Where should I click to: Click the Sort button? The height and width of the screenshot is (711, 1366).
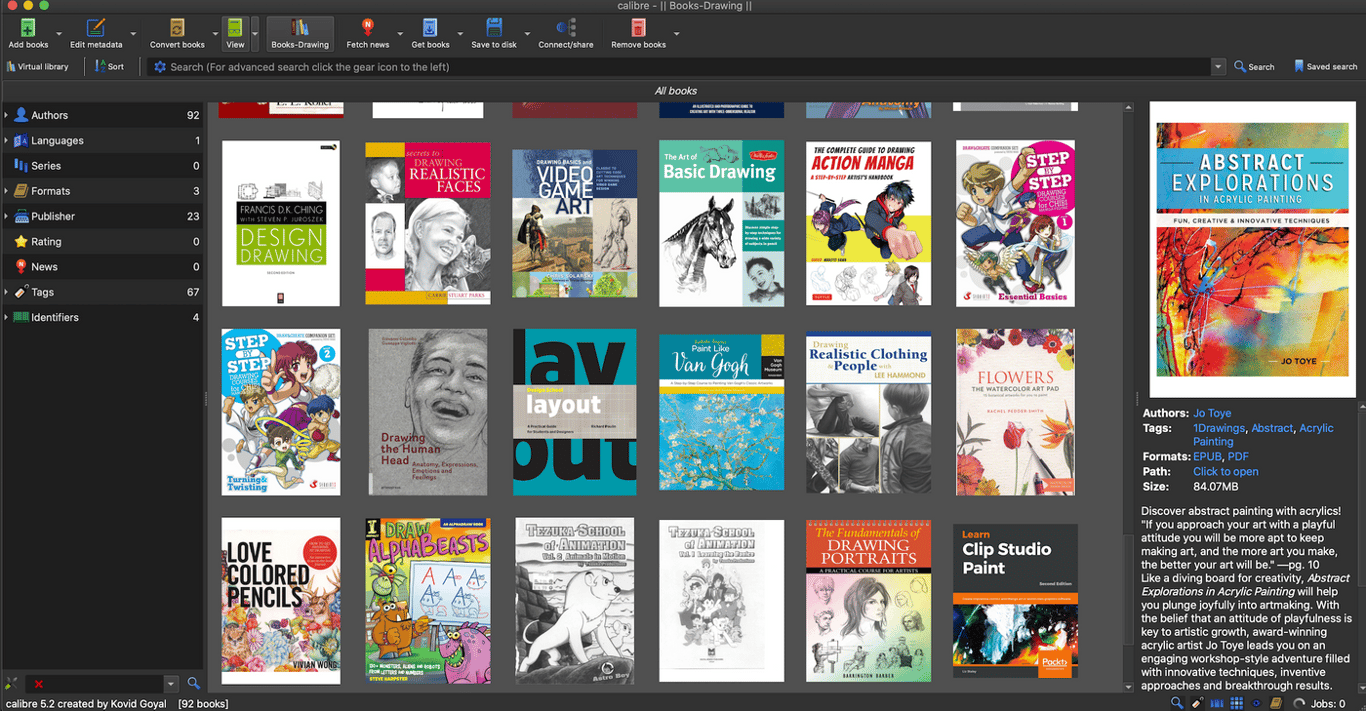coord(109,67)
